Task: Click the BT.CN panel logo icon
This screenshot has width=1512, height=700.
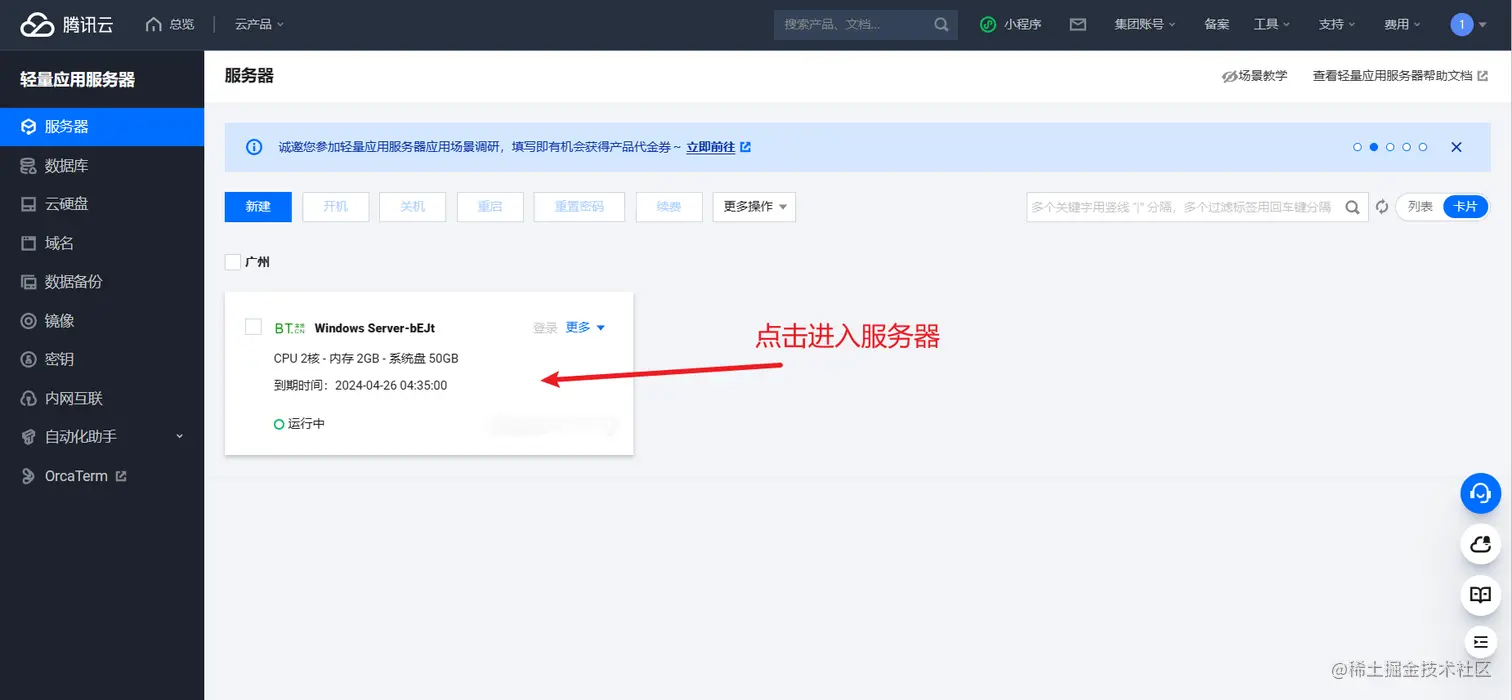Action: pyautogui.click(x=289, y=328)
